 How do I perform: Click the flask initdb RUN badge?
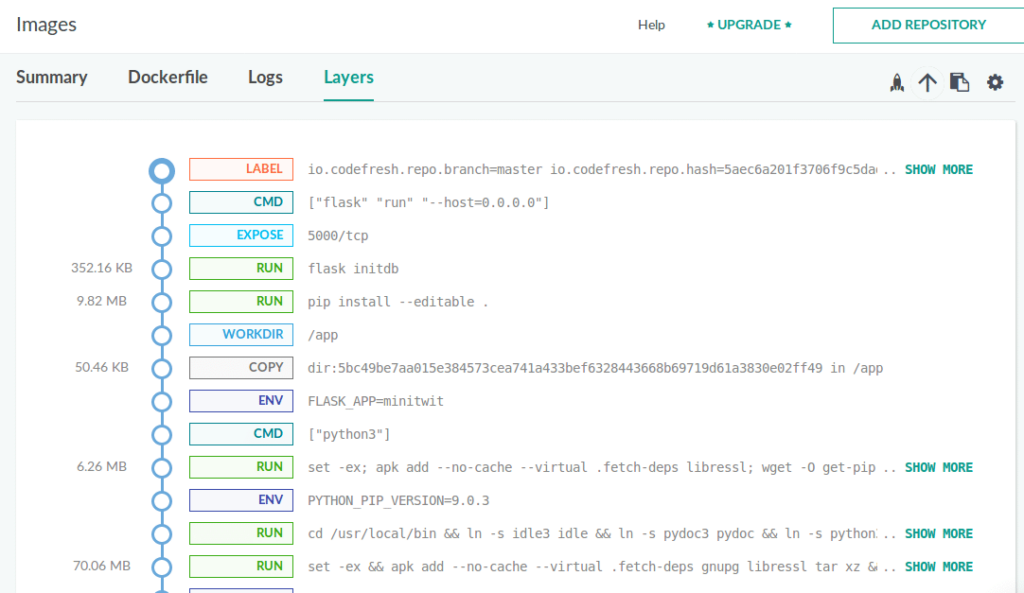[x=240, y=268]
